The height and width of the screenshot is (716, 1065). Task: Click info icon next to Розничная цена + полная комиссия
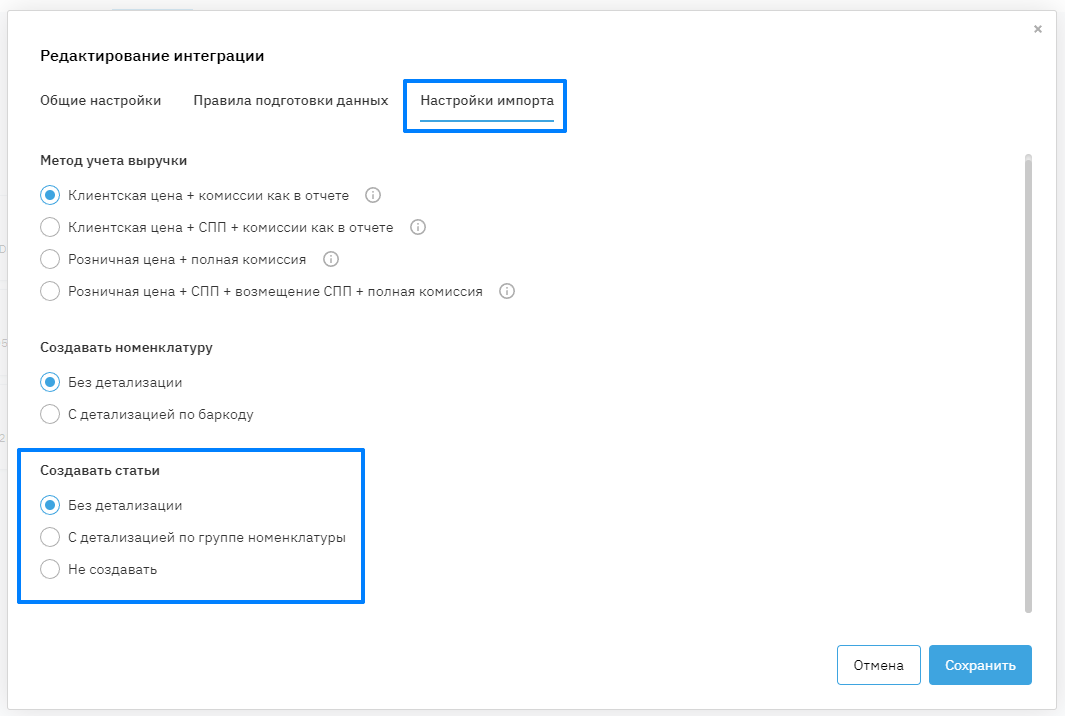coord(331,259)
